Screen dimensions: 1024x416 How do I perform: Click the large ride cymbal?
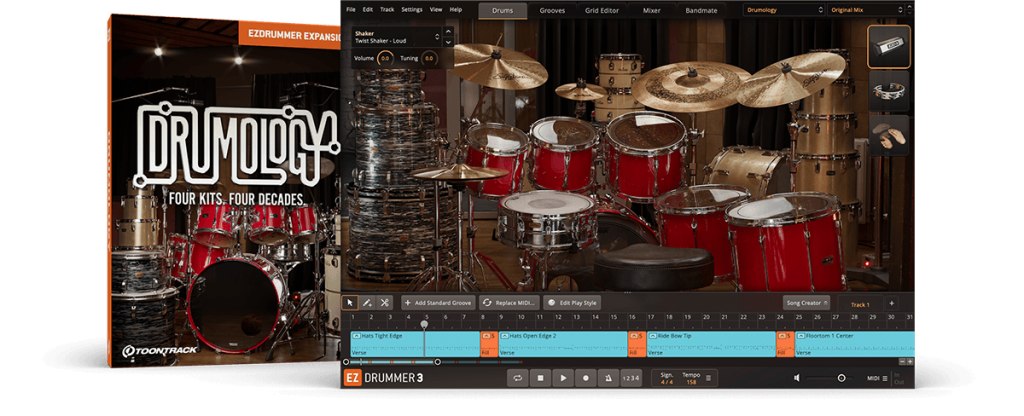point(690,86)
